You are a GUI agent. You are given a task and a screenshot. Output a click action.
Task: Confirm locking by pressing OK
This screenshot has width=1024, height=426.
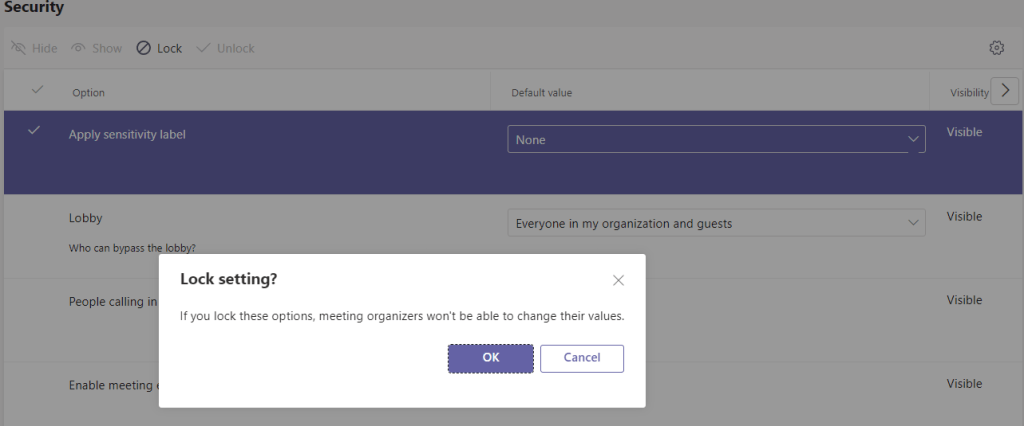point(490,358)
